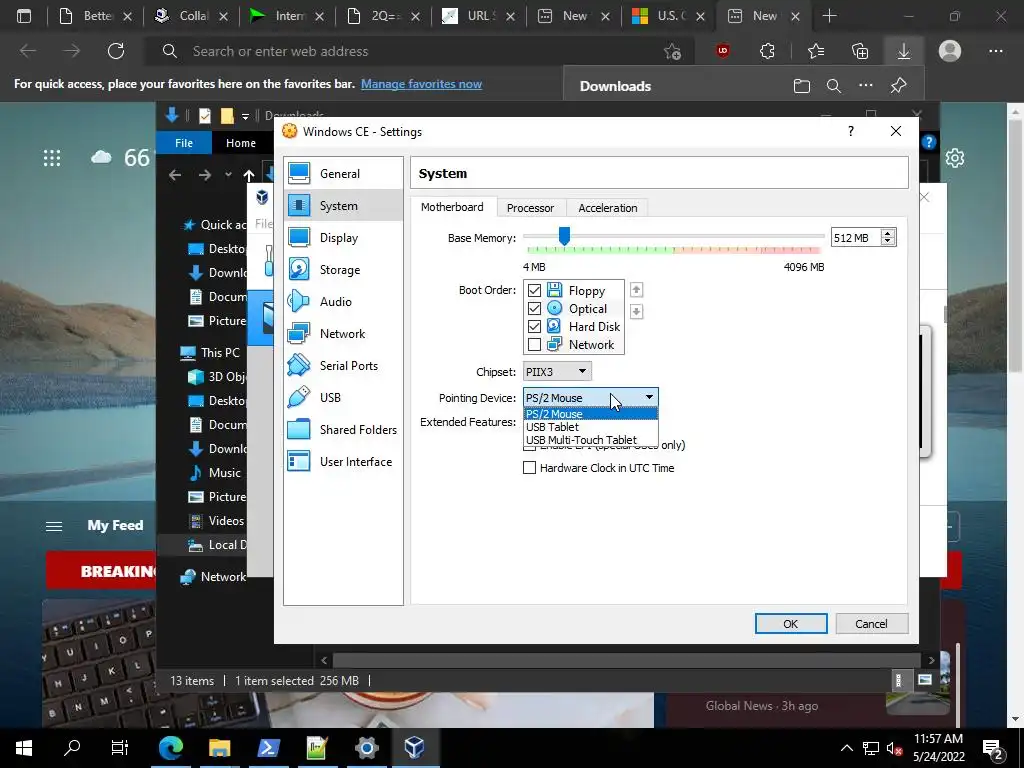Screen dimensions: 1024x768
Task: Open the Edge Favorites star icon
Action: point(816,51)
